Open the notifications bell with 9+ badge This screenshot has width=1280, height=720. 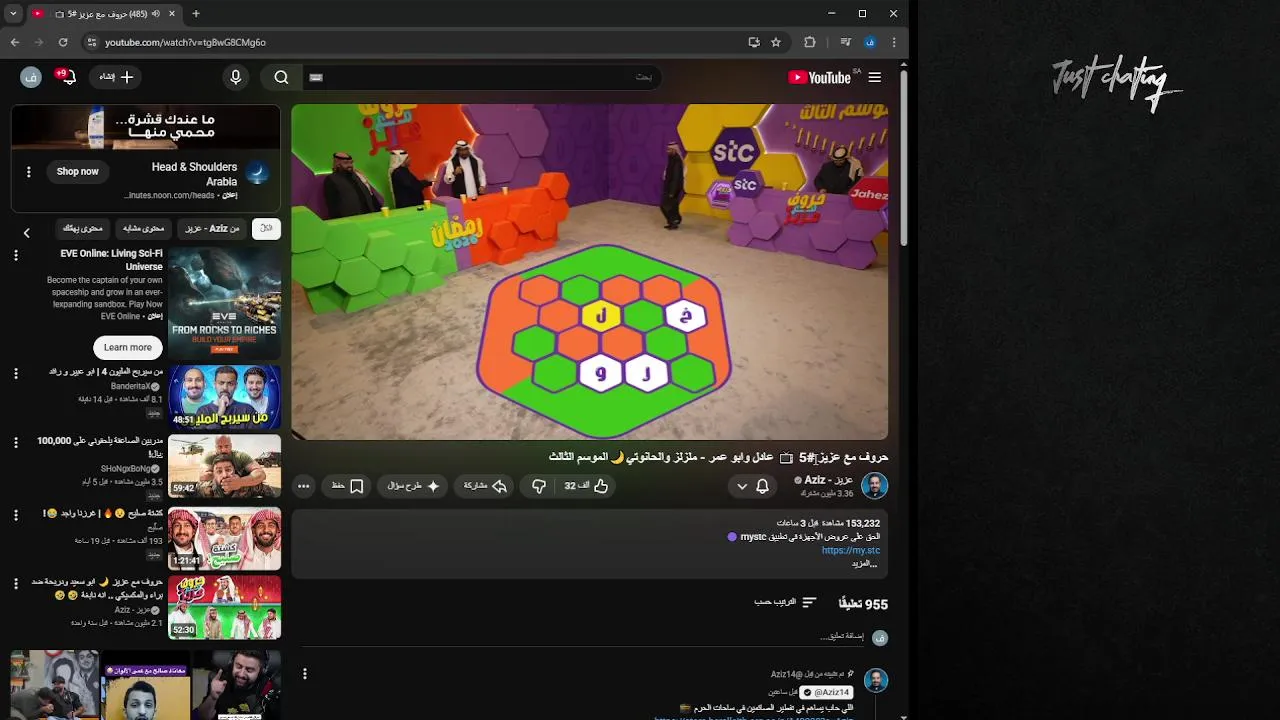pos(67,77)
